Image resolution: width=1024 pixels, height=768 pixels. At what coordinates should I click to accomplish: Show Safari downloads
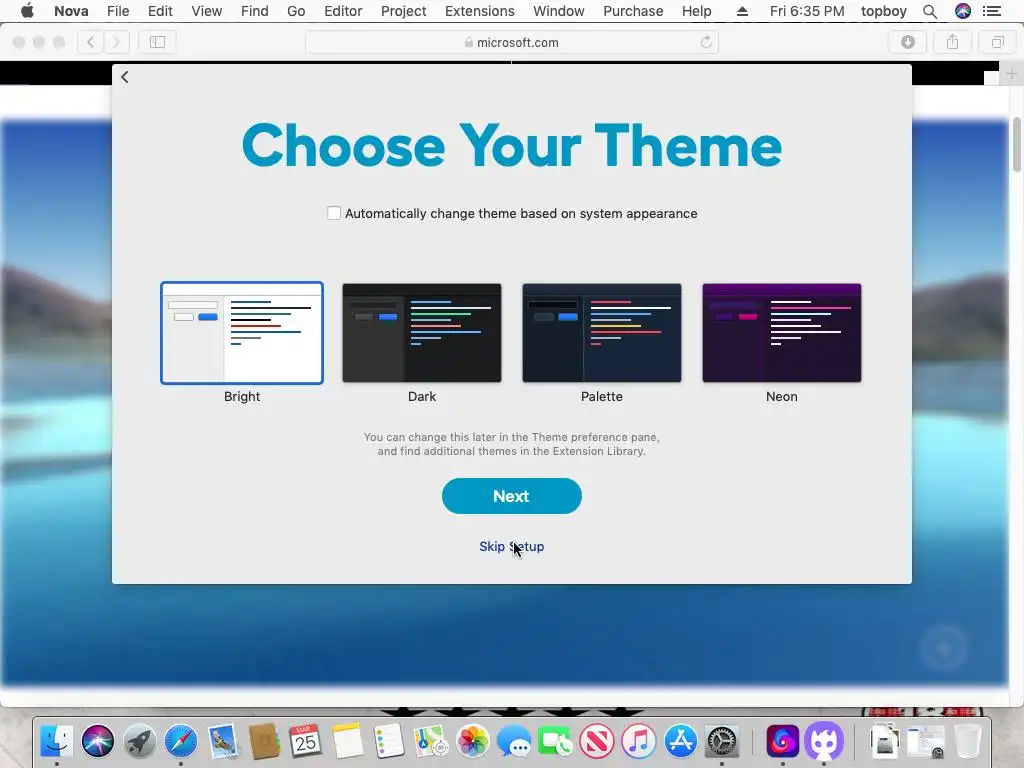pyautogui.click(x=908, y=42)
